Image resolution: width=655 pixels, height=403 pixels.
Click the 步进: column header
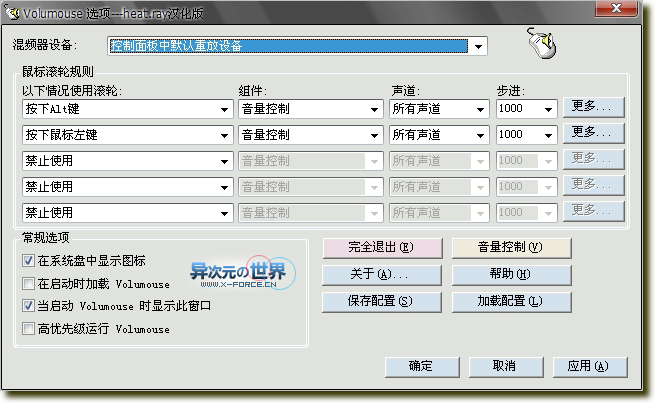511,90
